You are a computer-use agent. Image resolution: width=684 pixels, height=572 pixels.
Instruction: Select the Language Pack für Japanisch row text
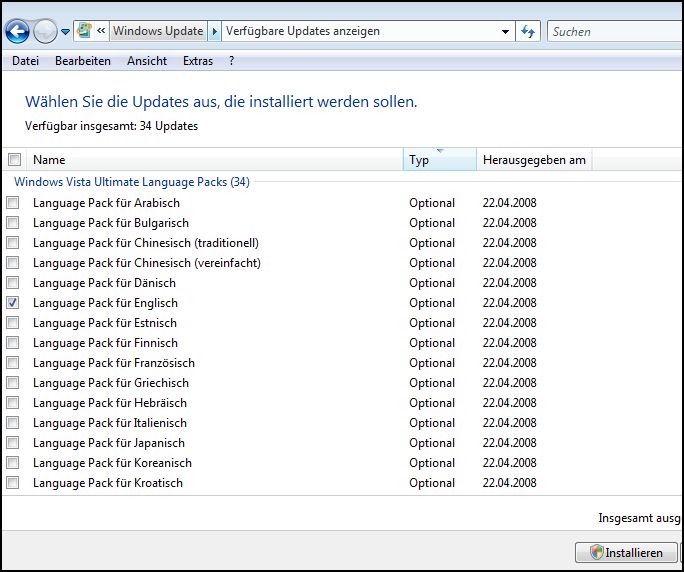tap(109, 443)
